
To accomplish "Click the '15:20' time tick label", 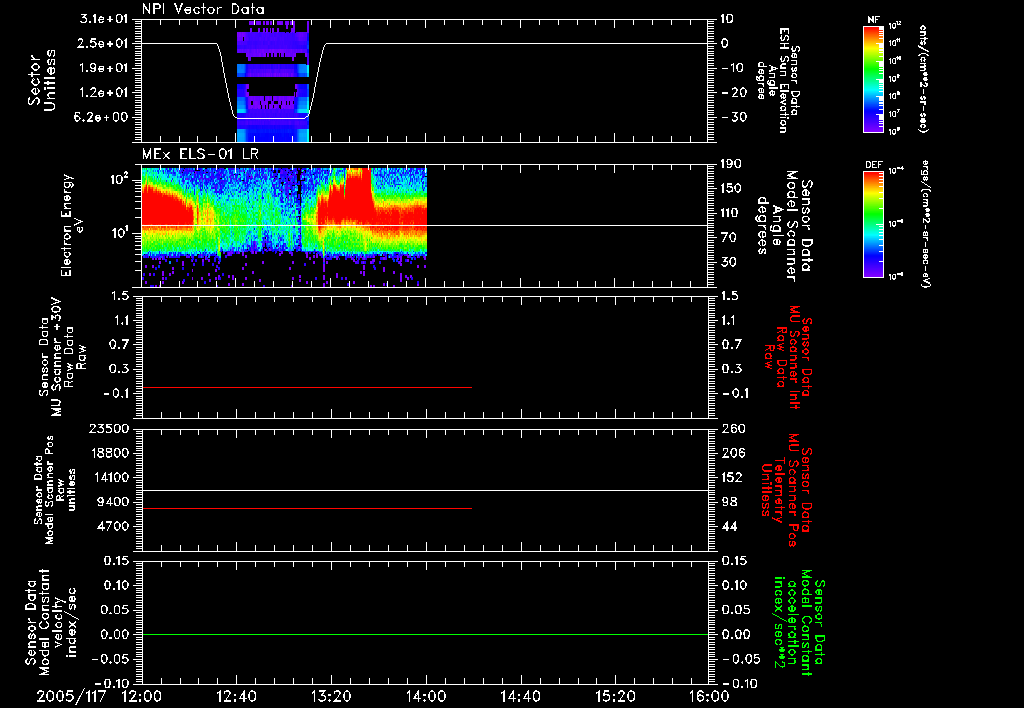I will 615,696.
